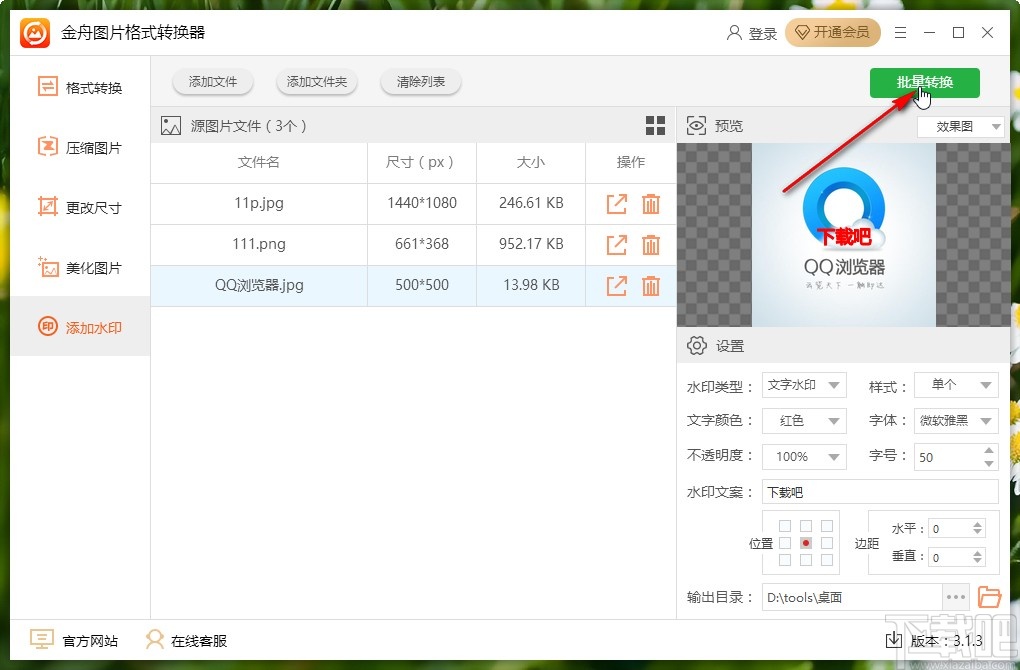Open the 字体 dropdown showing 微软雅黑
This screenshot has height=670, width=1020.
956,420
